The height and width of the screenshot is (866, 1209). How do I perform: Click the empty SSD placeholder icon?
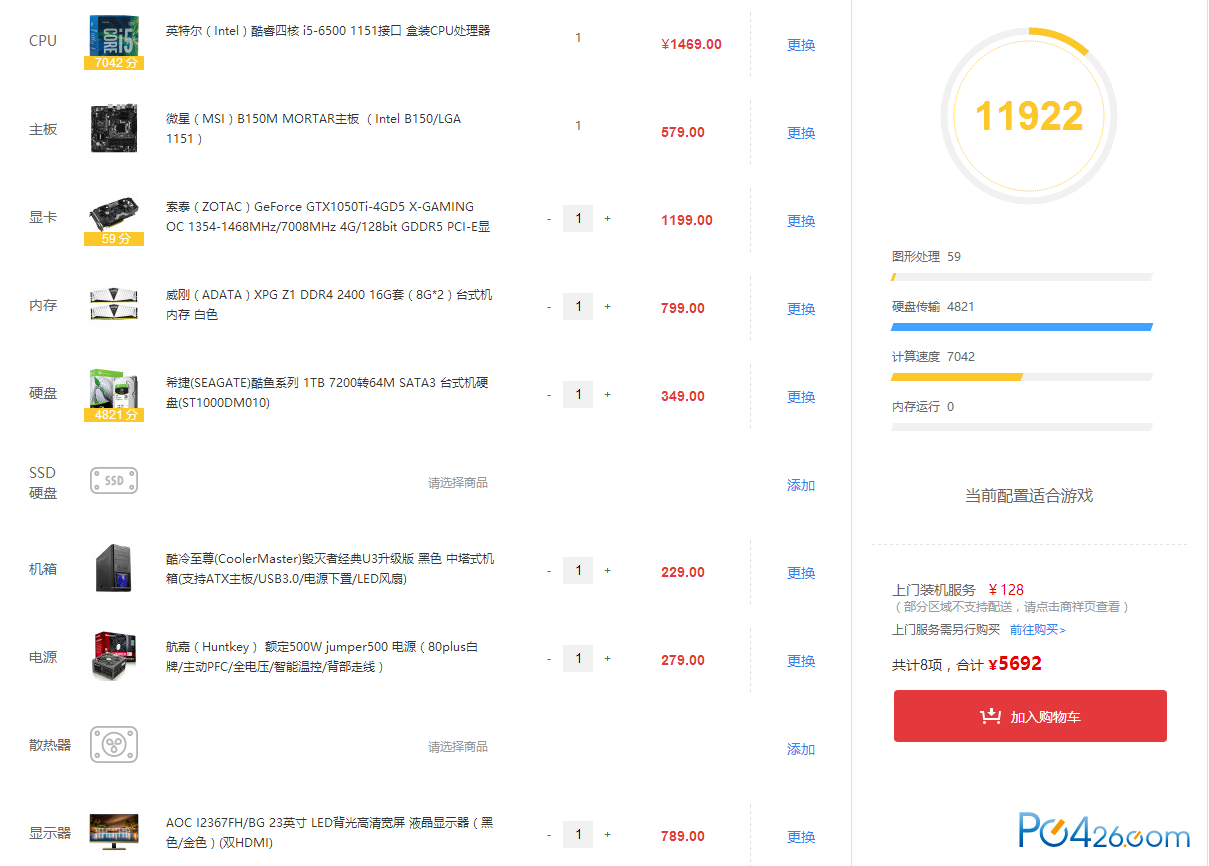[114, 481]
